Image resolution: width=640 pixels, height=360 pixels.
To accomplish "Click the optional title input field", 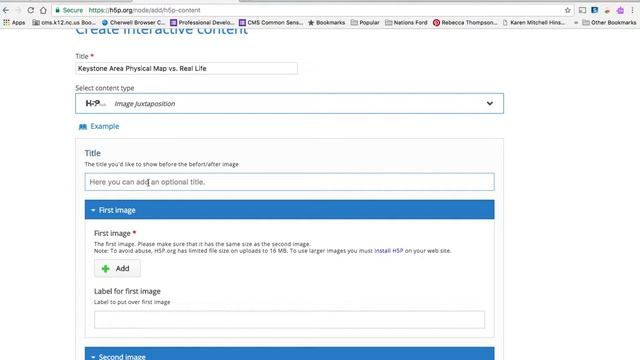I will (x=289, y=182).
